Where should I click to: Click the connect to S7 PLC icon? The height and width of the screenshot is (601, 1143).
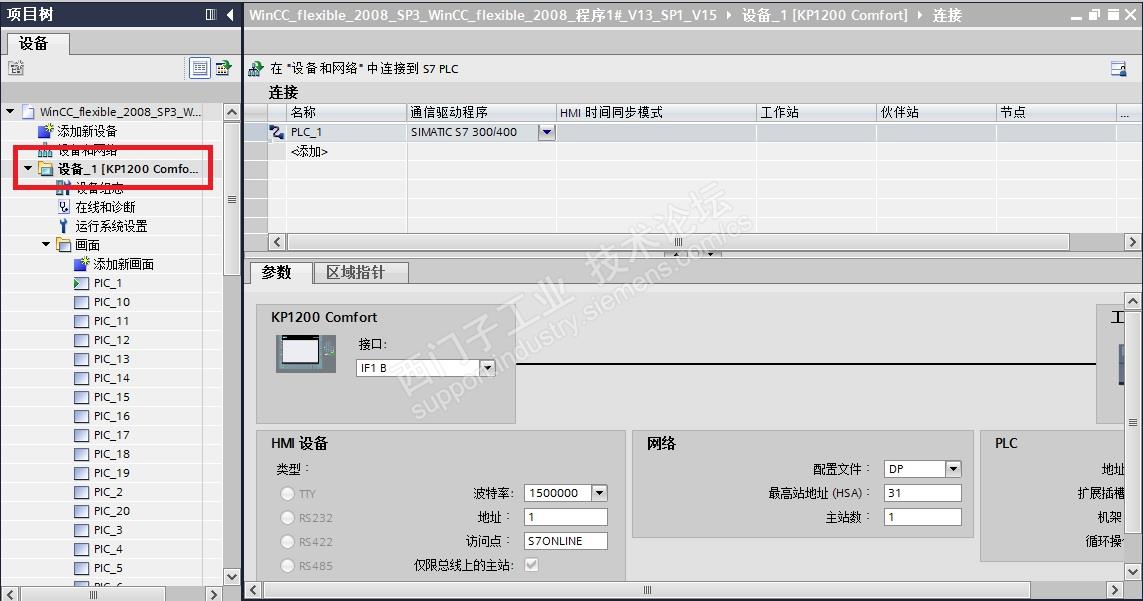point(256,69)
